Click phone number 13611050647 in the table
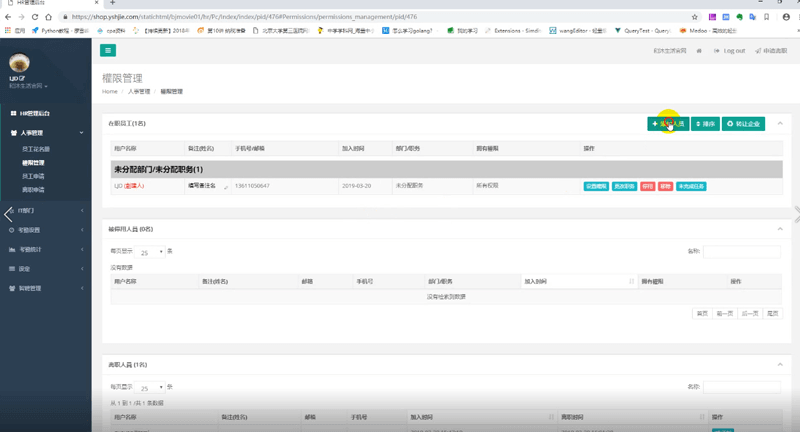This screenshot has width=800, height=432. pos(252,186)
